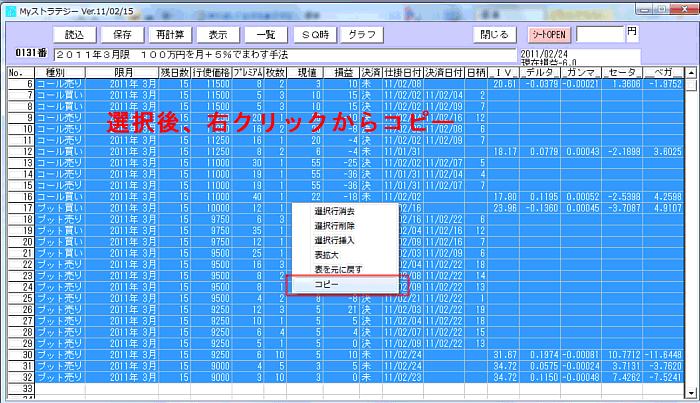This screenshot has width=700, height=403.
Task: Select 表拡大 in the context menu
Action: tap(327, 255)
